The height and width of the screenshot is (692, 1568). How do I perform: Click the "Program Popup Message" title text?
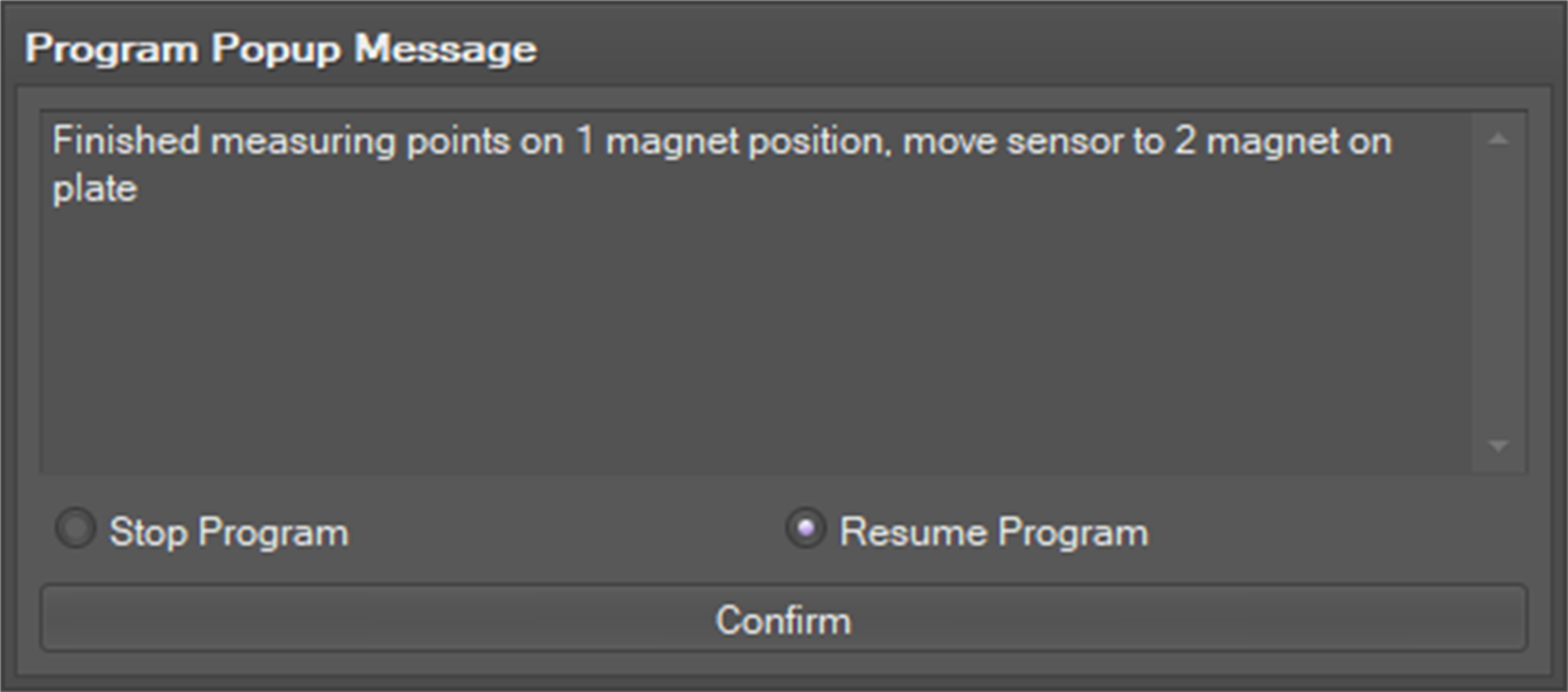pyautogui.click(x=281, y=49)
